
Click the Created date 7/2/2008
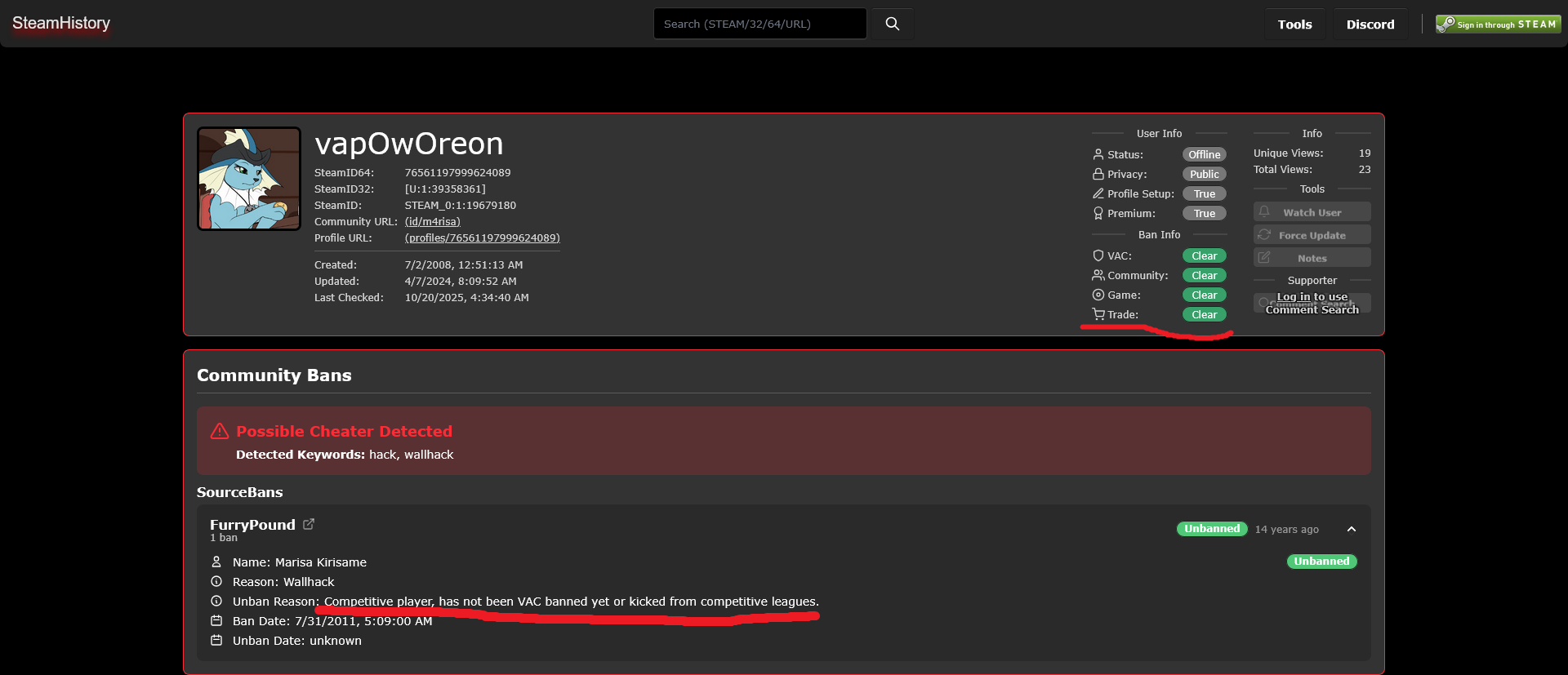464,264
